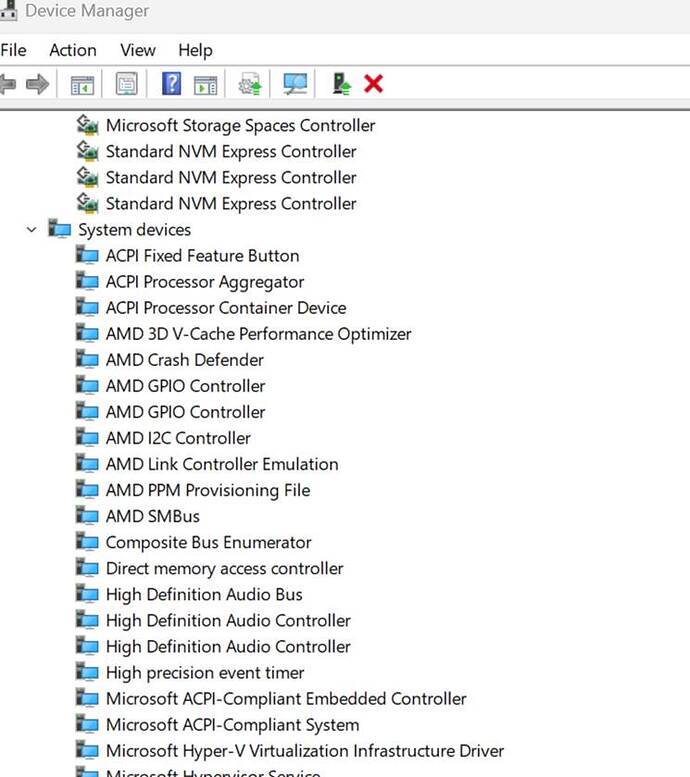Click the AMD Crash Defender device icon
The height and width of the screenshot is (777, 690).
[88, 360]
